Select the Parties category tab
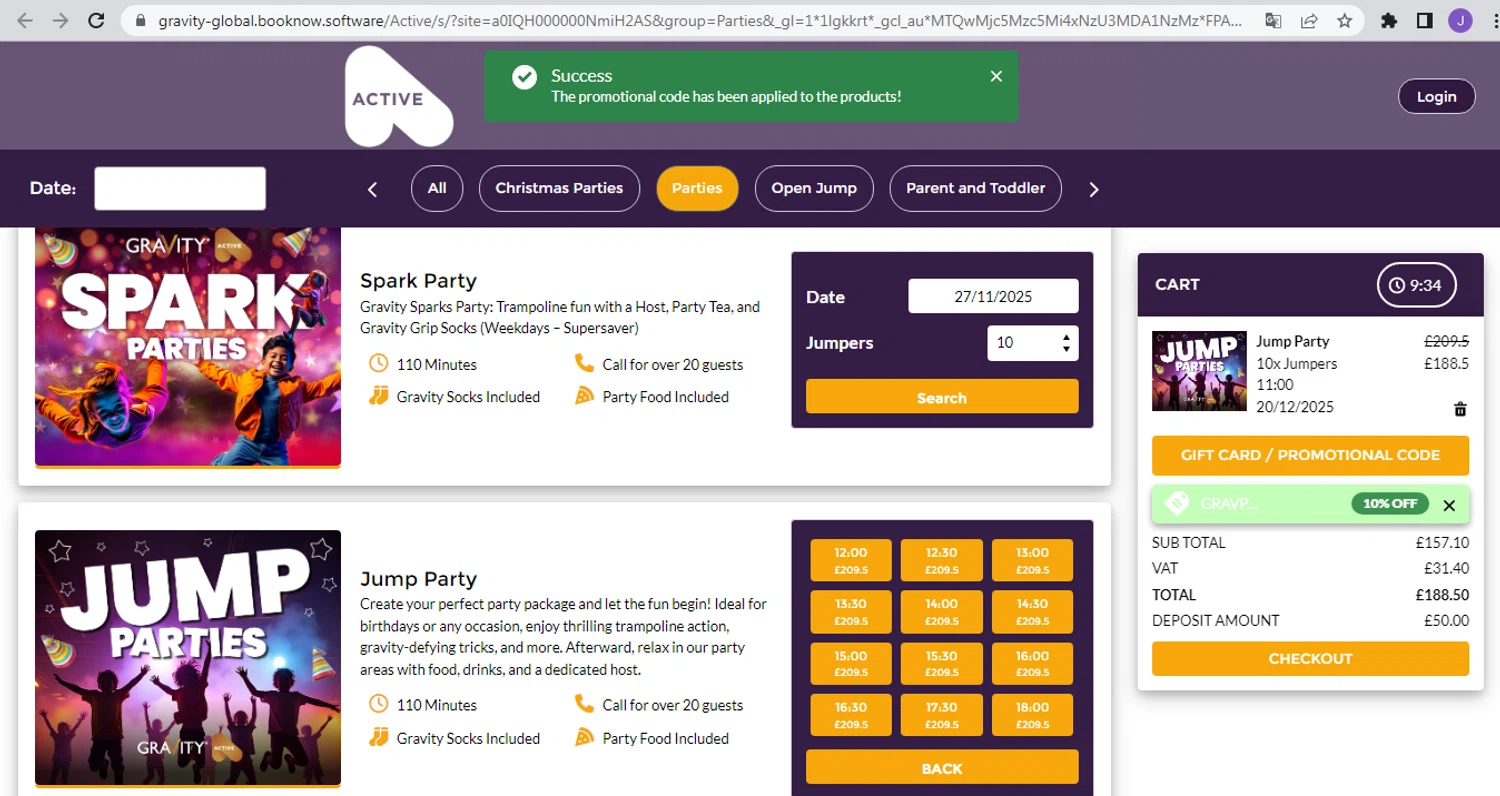This screenshot has height=796, width=1500. pyautogui.click(x=697, y=188)
